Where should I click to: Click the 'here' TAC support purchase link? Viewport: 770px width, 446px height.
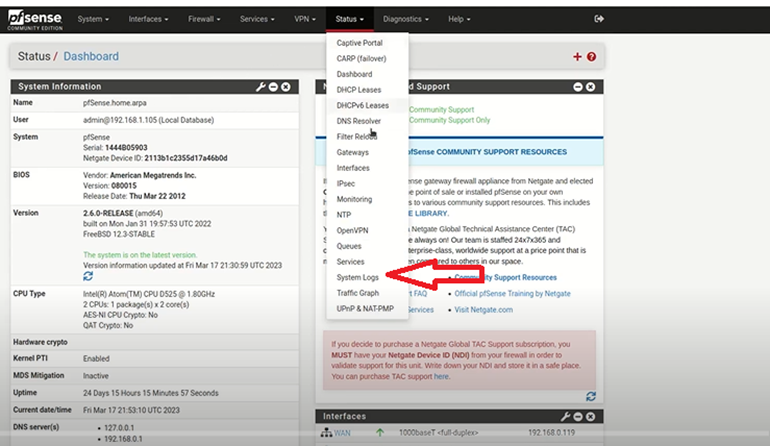441,376
